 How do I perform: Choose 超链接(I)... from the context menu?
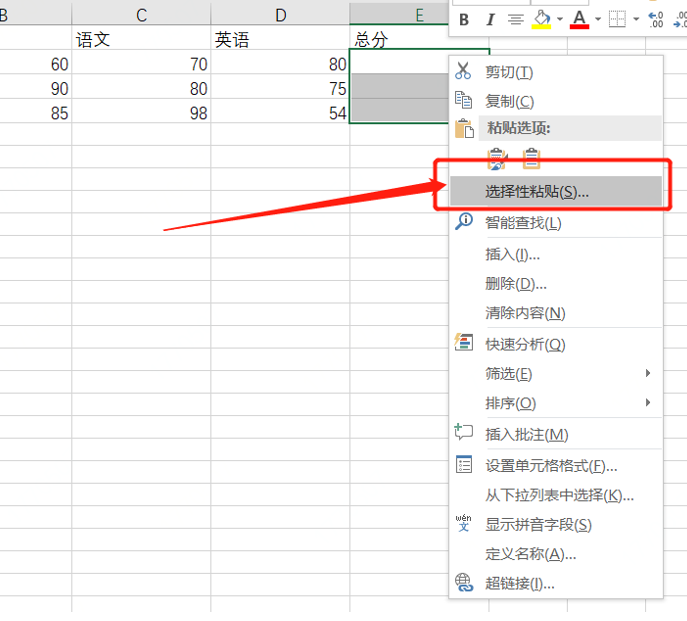tap(556, 583)
